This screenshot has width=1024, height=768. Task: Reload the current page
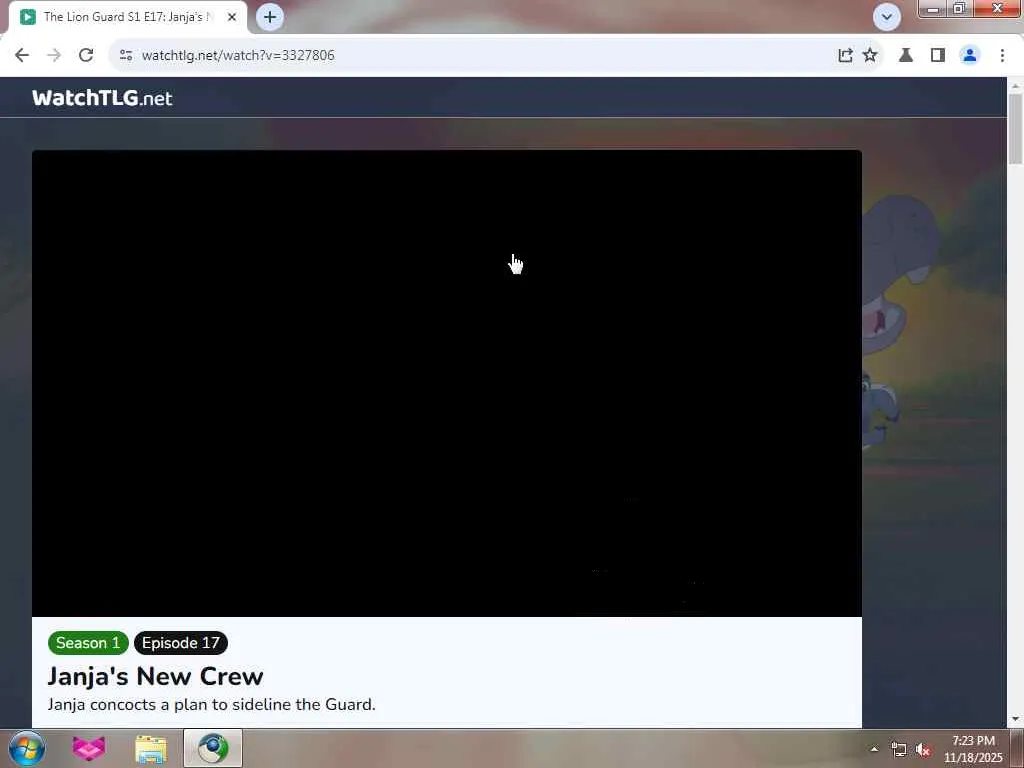pyautogui.click(x=86, y=56)
